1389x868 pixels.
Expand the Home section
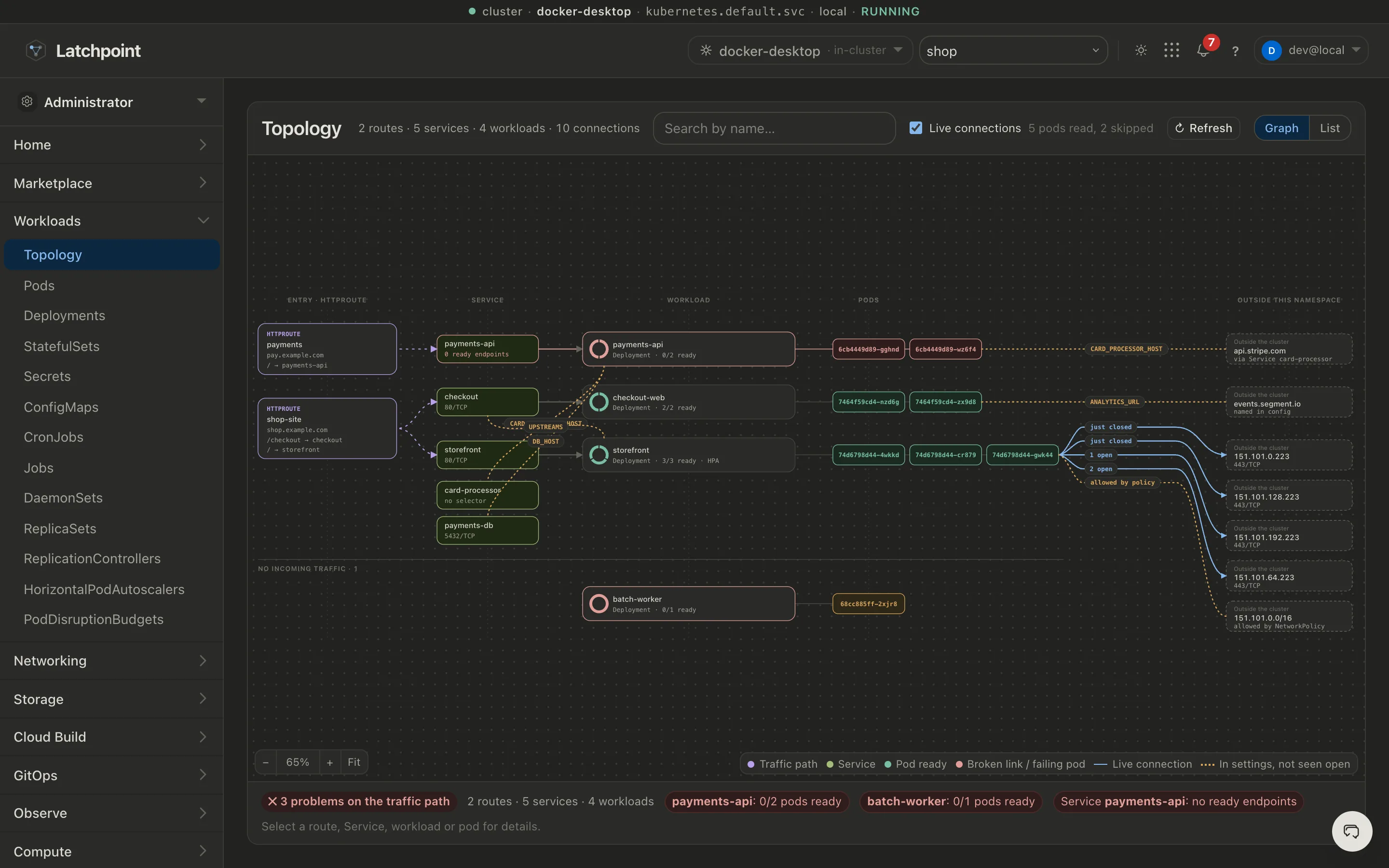pos(111,145)
